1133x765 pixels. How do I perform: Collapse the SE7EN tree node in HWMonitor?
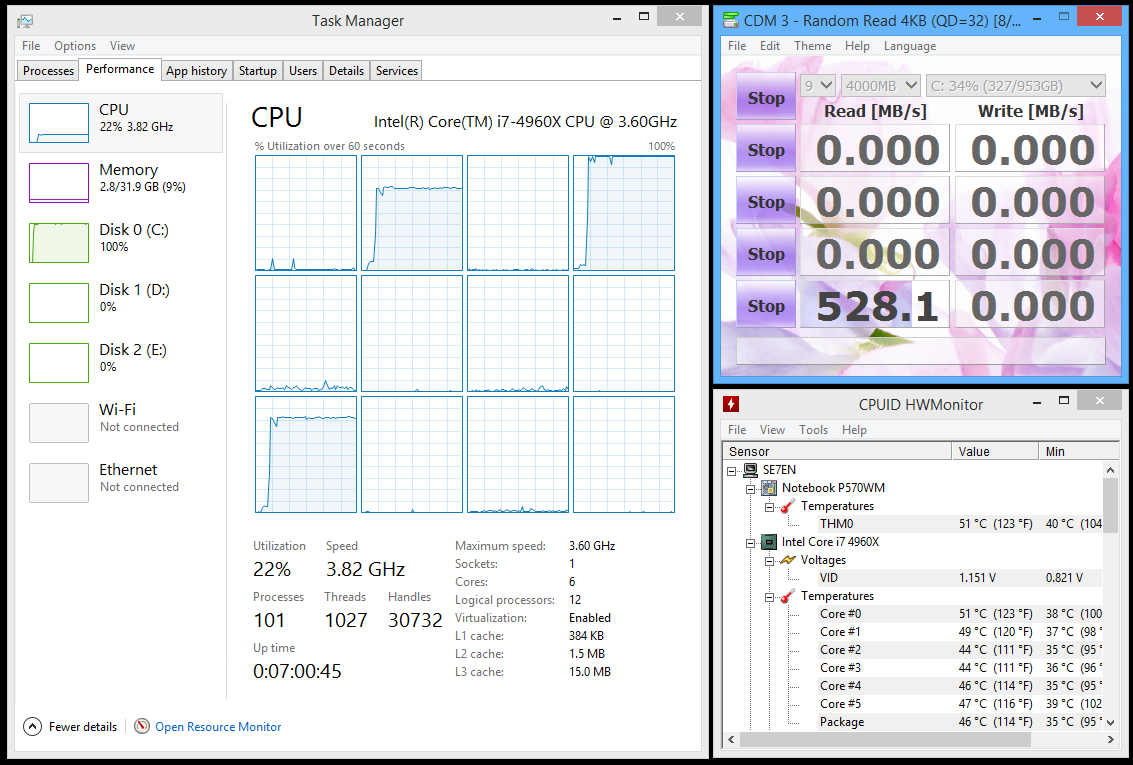tap(732, 471)
